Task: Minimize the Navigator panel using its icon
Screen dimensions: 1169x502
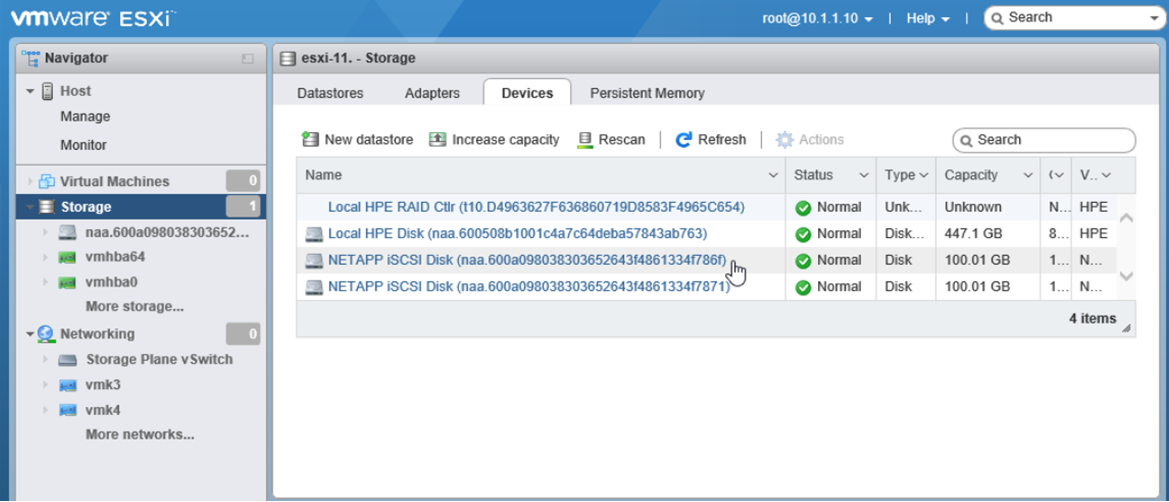Action: point(248,59)
